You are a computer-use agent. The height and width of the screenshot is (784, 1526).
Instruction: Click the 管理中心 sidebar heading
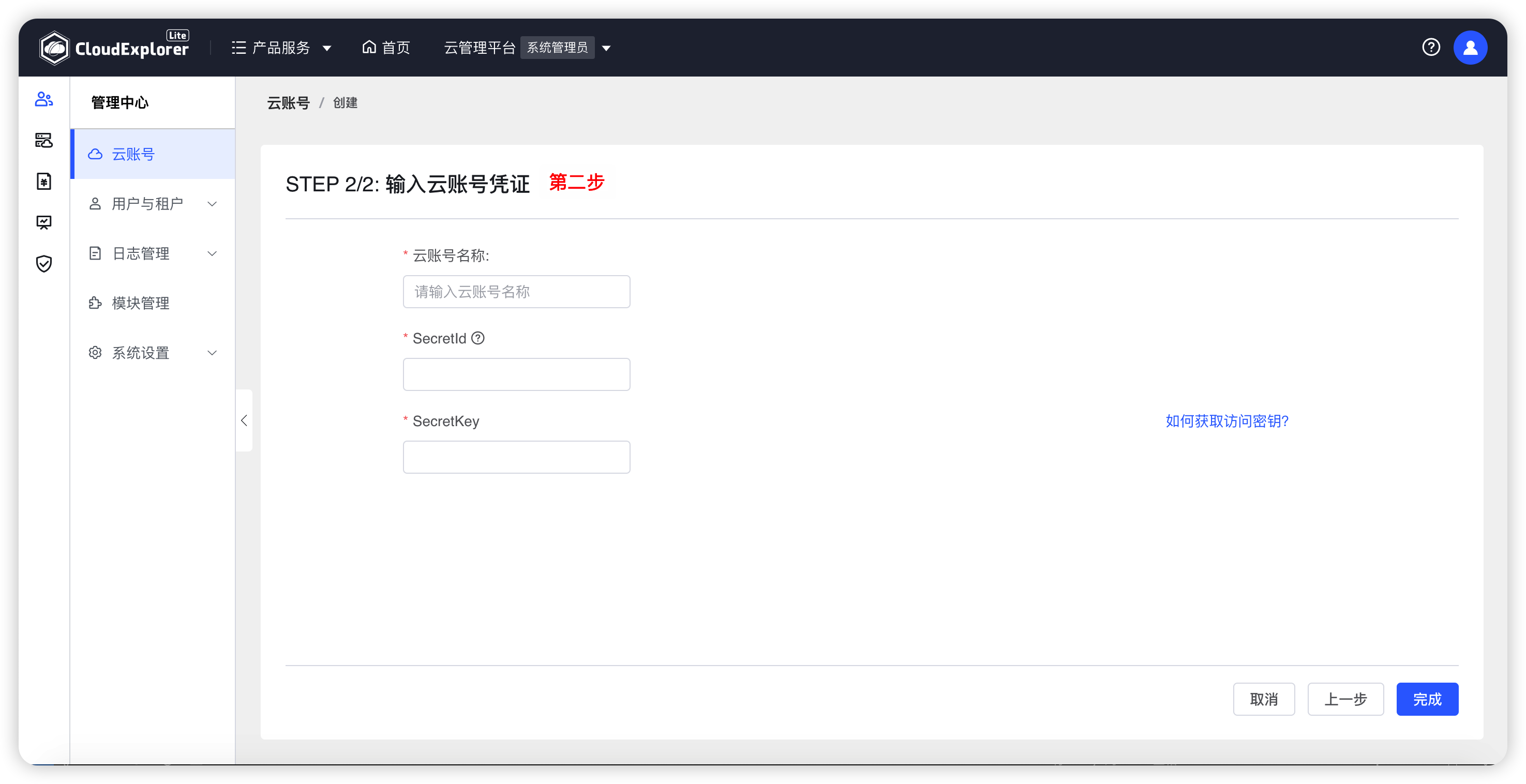pyautogui.click(x=119, y=102)
